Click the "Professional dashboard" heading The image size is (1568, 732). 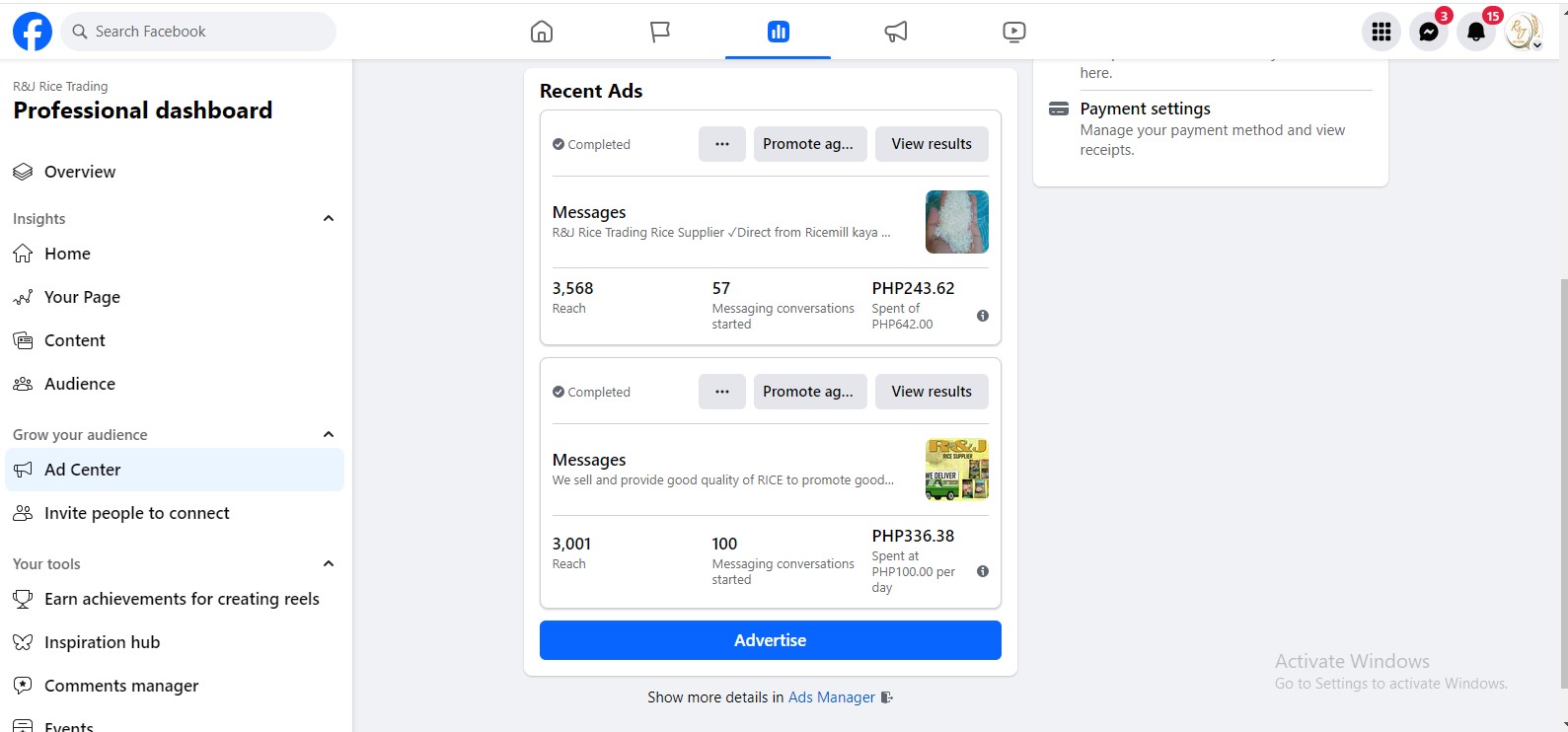click(143, 110)
